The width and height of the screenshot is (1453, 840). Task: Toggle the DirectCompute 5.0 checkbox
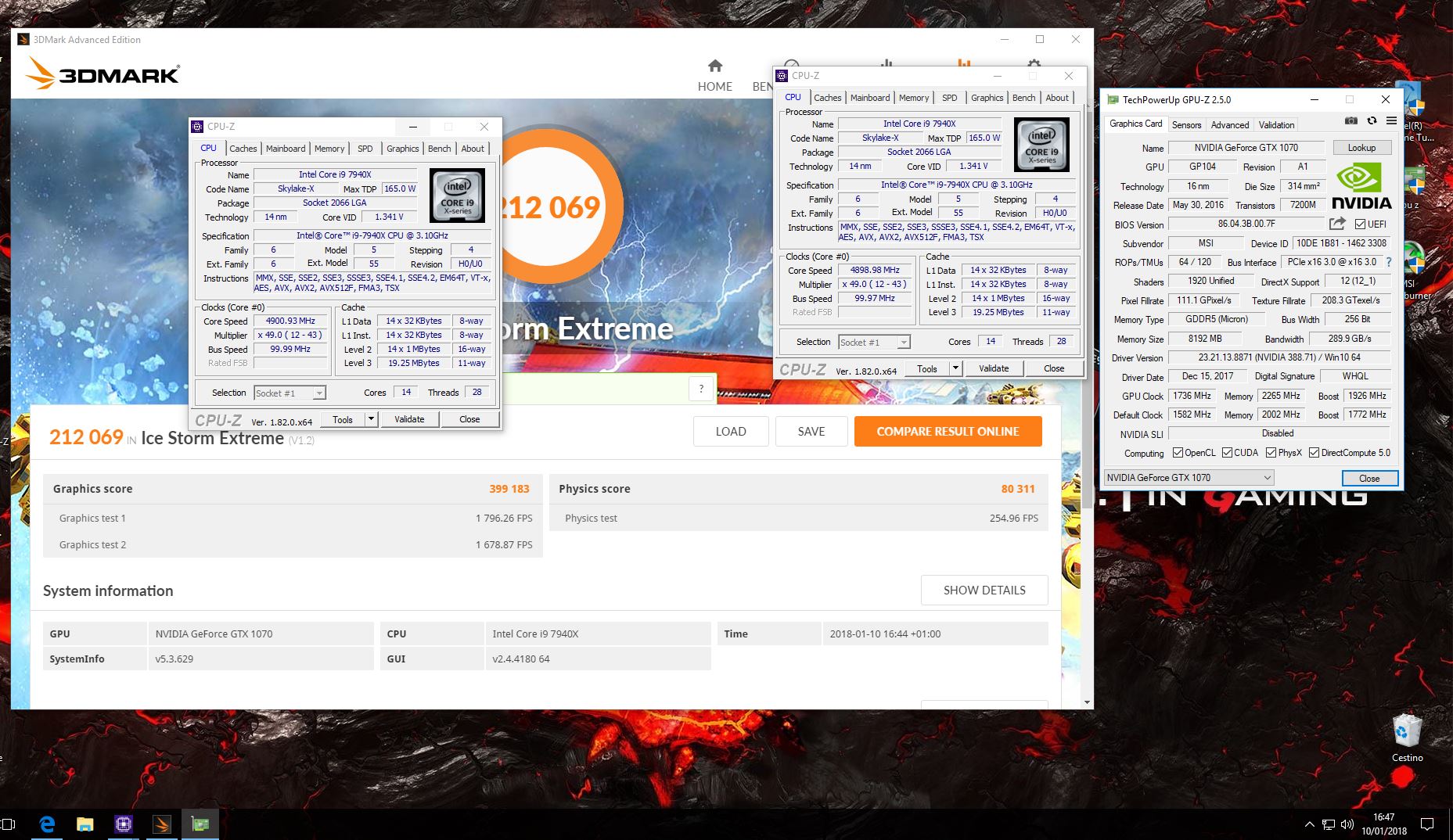click(1314, 452)
